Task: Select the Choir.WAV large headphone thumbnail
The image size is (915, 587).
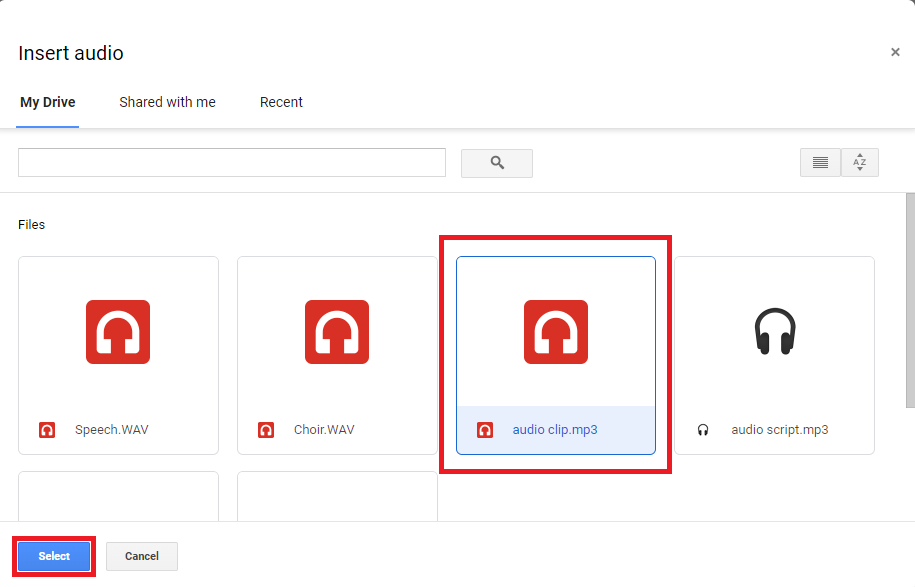Action: pyautogui.click(x=337, y=332)
